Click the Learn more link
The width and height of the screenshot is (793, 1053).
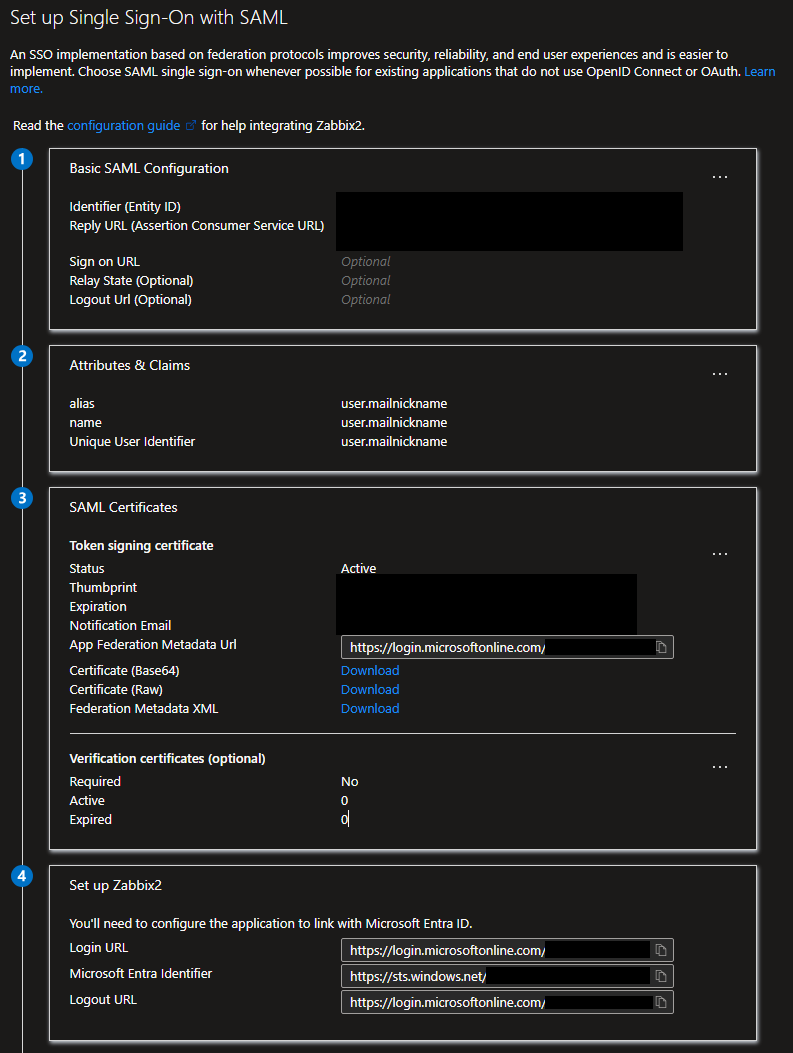[x=759, y=72]
